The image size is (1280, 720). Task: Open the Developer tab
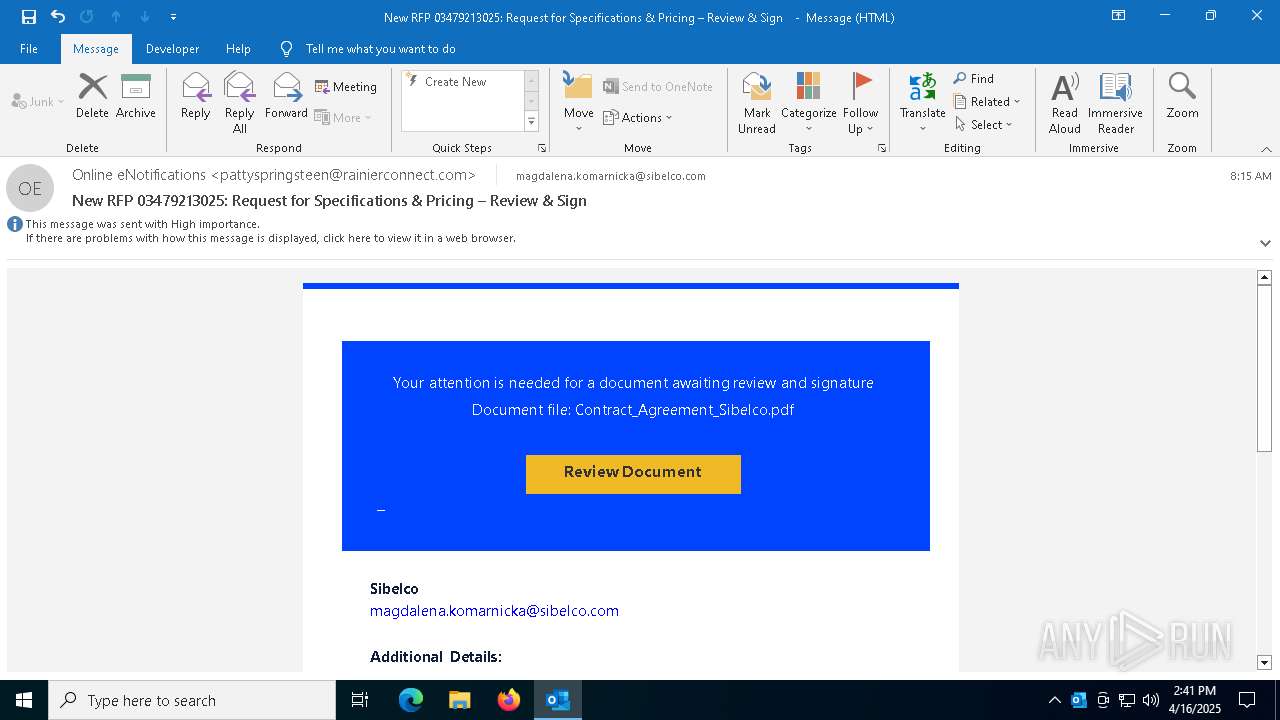click(x=172, y=49)
